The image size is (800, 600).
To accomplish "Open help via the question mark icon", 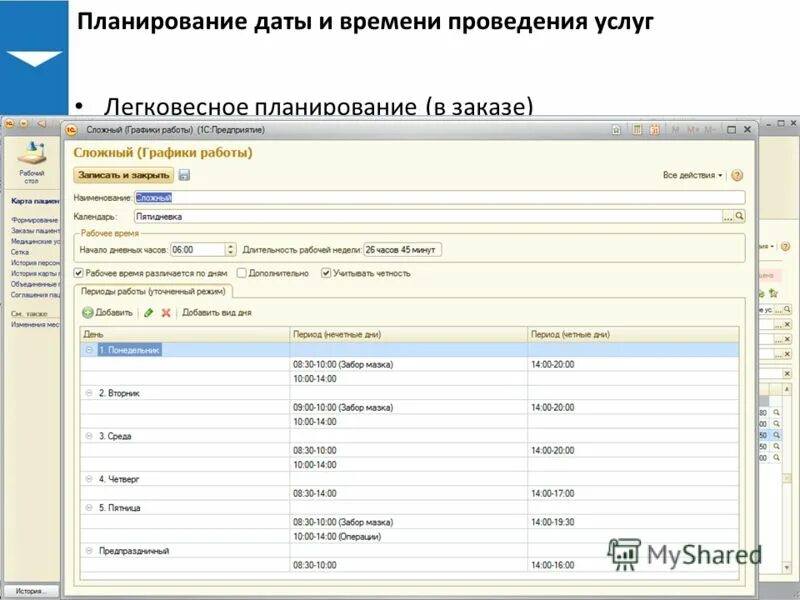I will pyautogui.click(x=737, y=175).
